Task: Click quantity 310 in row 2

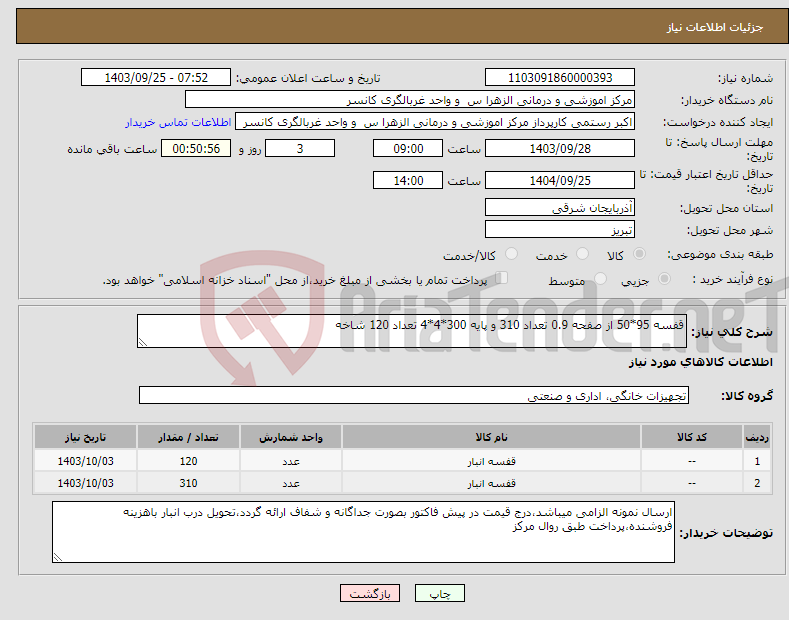Action: (x=188, y=483)
